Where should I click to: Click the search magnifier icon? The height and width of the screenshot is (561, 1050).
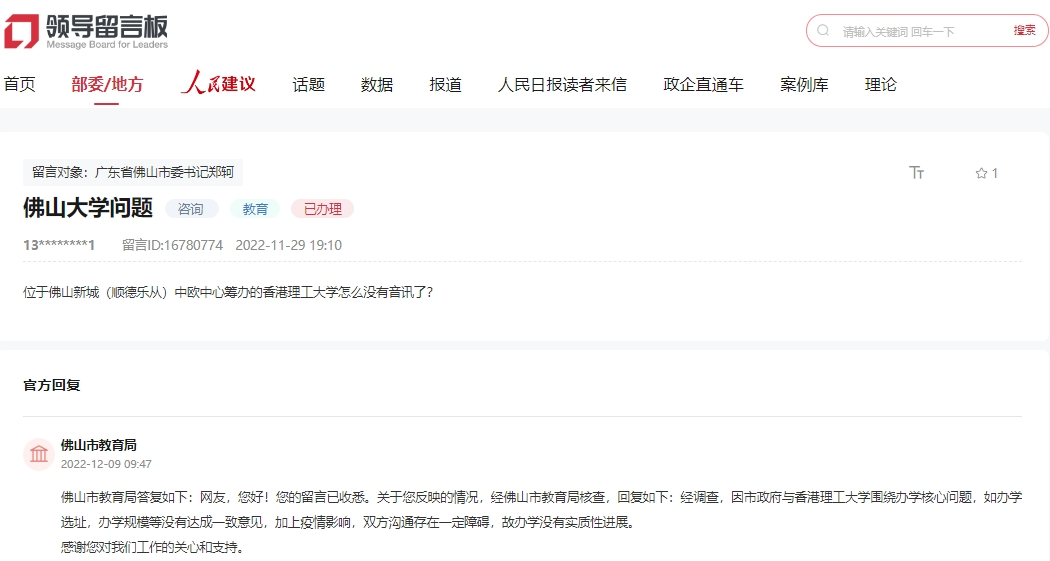coord(823,31)
